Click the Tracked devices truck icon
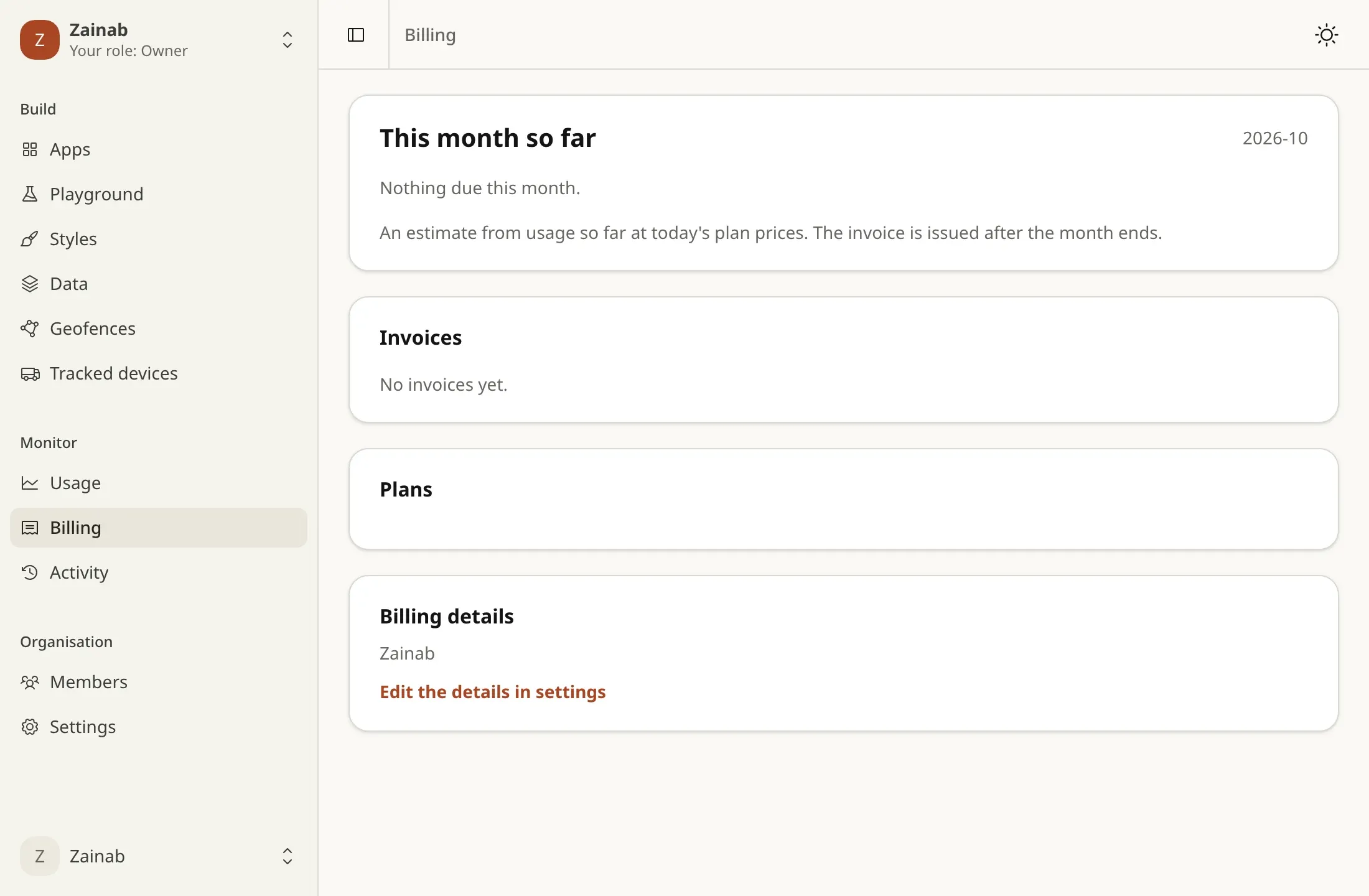 tap(29, 373)
